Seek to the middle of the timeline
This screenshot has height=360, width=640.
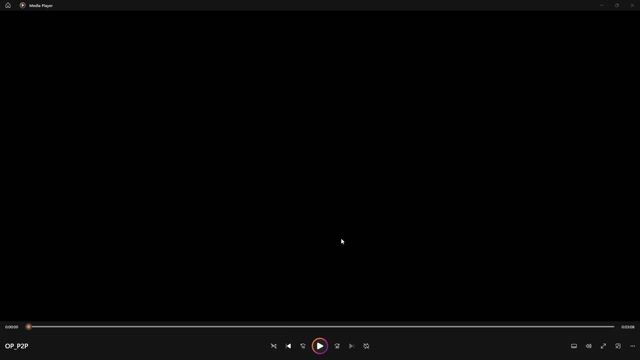tap(321, 327)
